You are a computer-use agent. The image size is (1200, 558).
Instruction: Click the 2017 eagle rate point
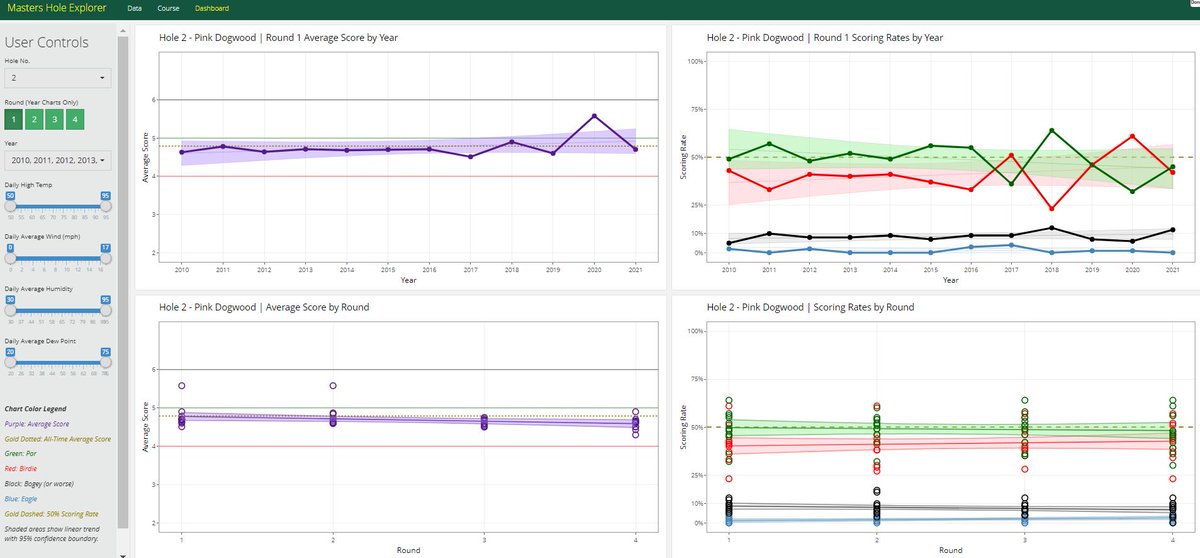pos(1012,245)
